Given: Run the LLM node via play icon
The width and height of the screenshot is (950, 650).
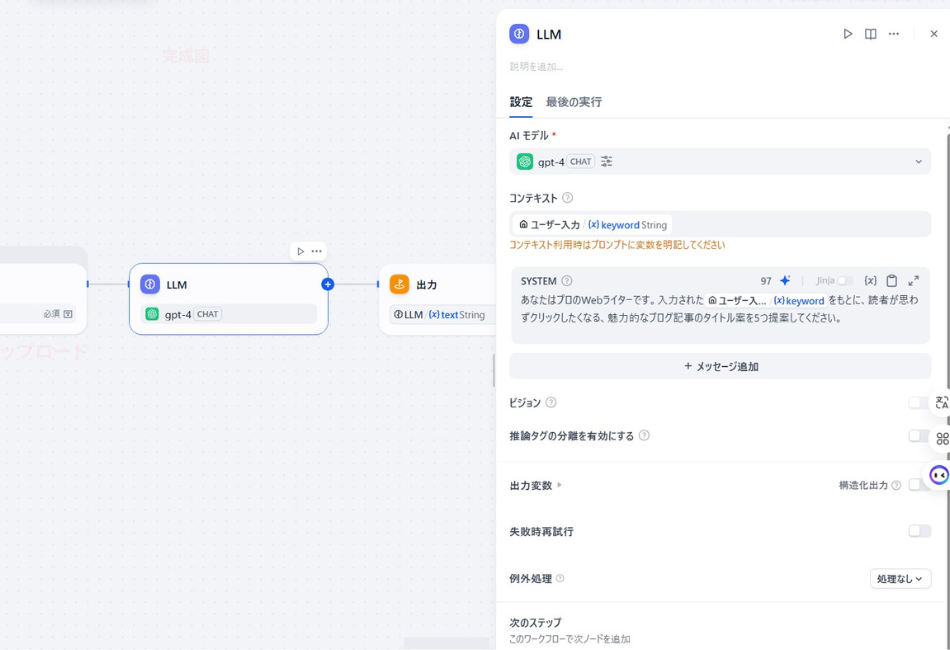Looking at the screenshot, I should pyautogui.click(x=847, y=33).
